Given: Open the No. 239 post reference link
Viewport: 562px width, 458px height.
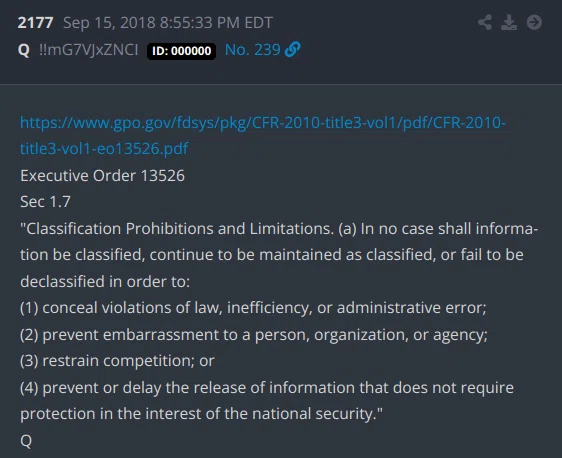Looking at the screenshot, I should (252, 50).
